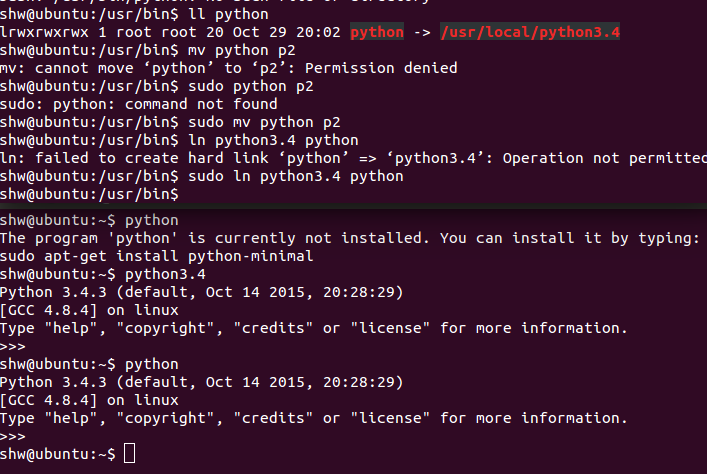The height and width of the screenshot is (474, 707).
Task: Click the first 'Python 3.4.3' version line
Action: [x=202, y=292]
